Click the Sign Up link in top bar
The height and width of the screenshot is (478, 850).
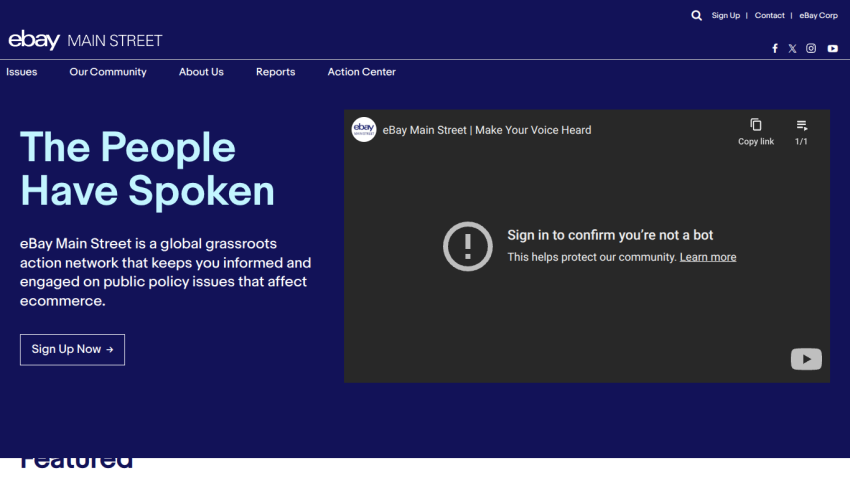click(x=726, y=16)
